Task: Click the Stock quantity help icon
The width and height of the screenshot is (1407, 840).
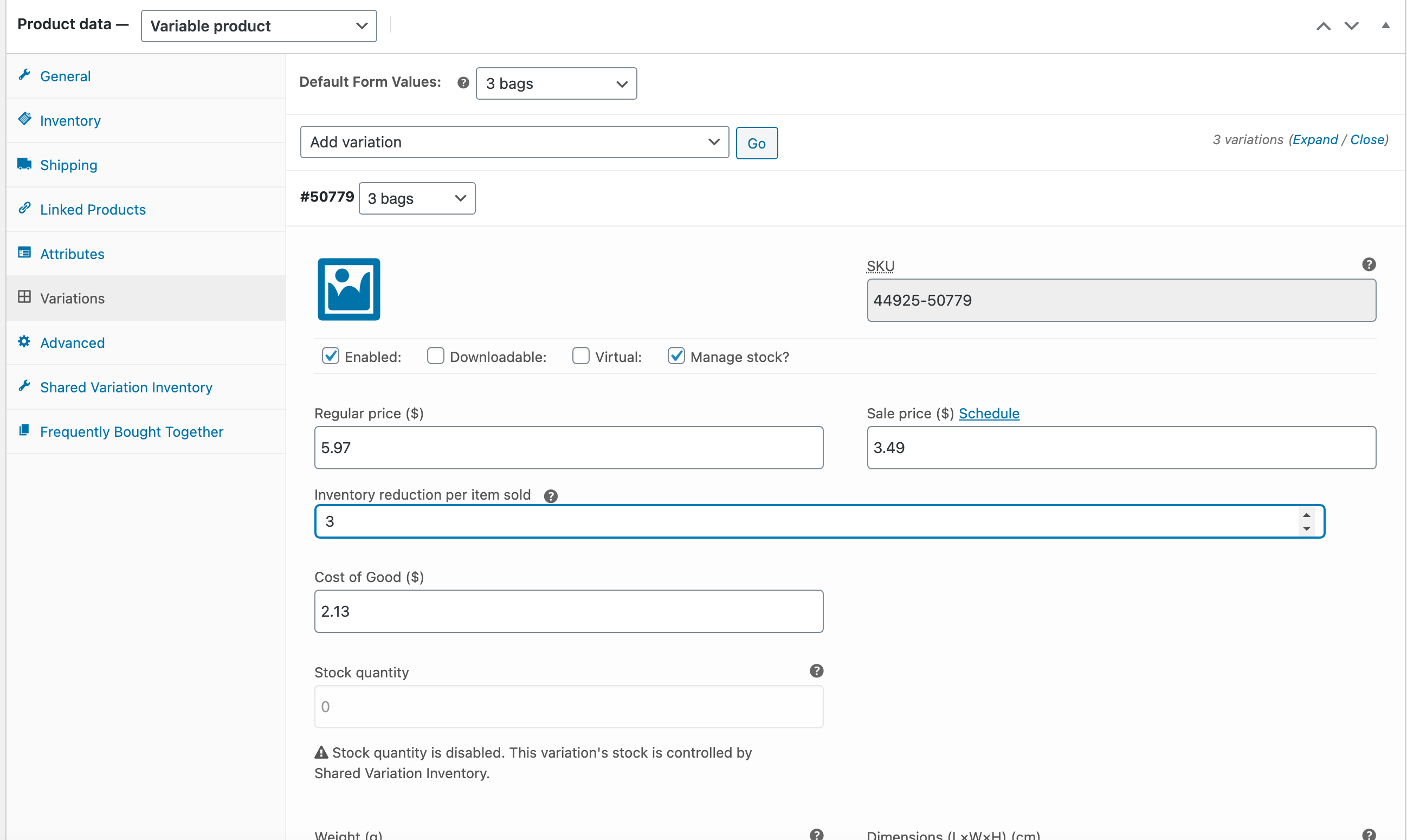Action: click(816, 671)
